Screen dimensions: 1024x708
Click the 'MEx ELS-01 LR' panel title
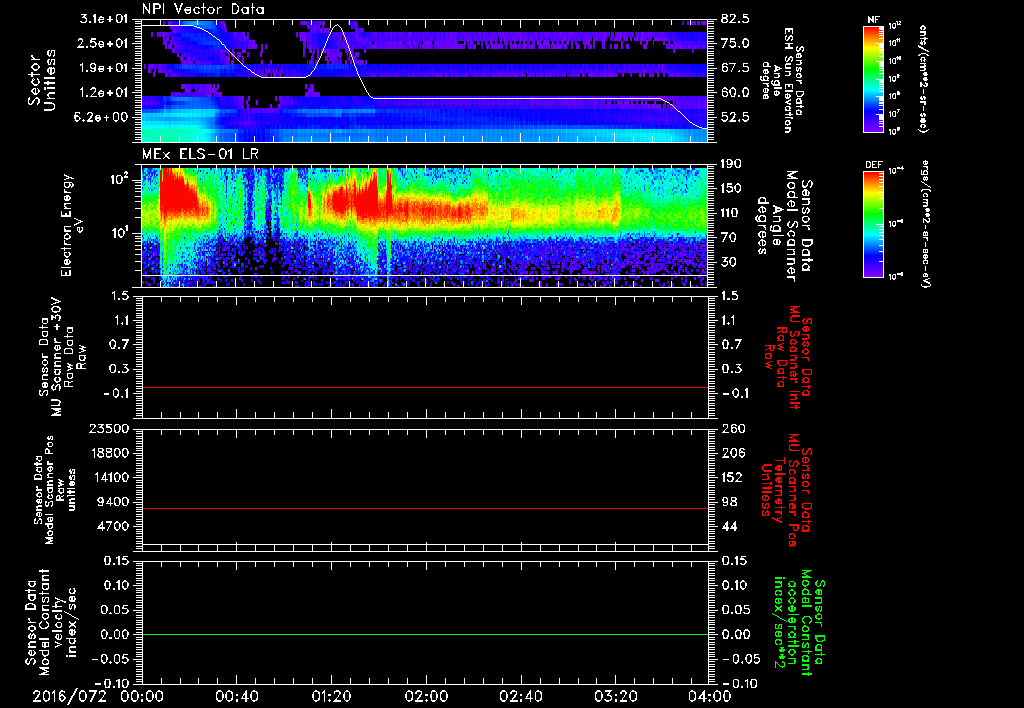199,155
